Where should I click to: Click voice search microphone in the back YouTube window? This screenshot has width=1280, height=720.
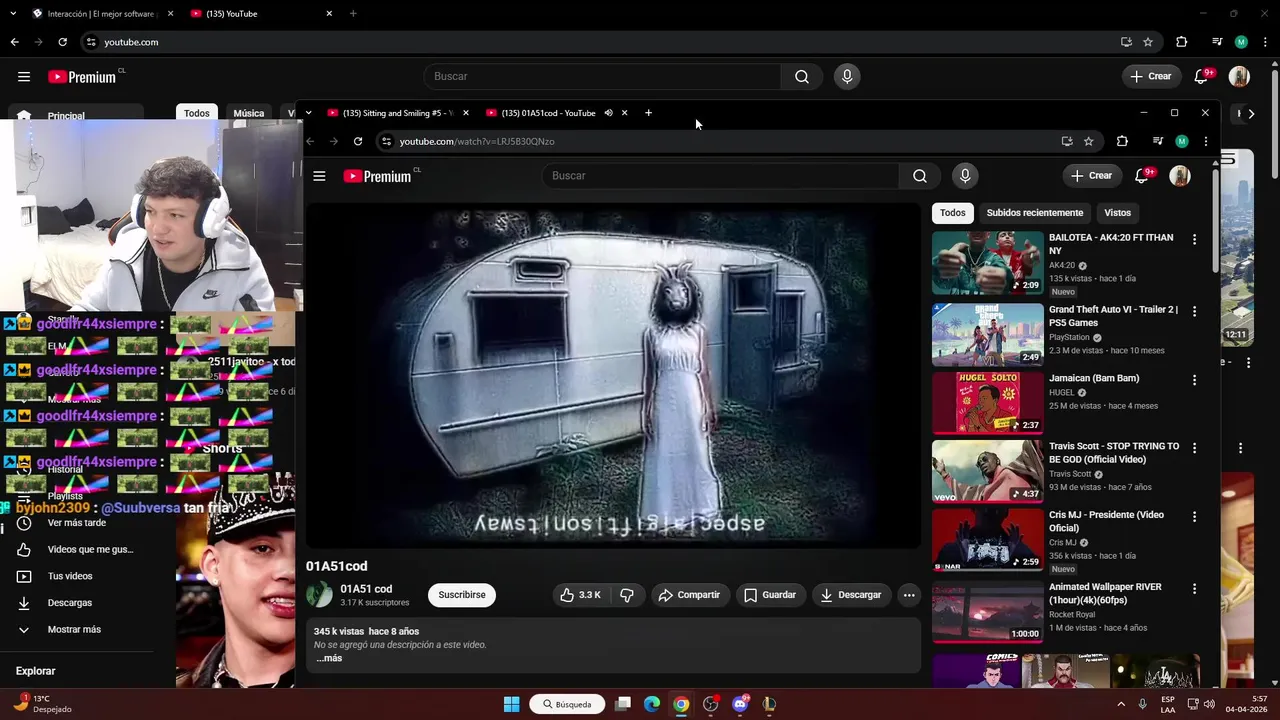coord(847,76)
